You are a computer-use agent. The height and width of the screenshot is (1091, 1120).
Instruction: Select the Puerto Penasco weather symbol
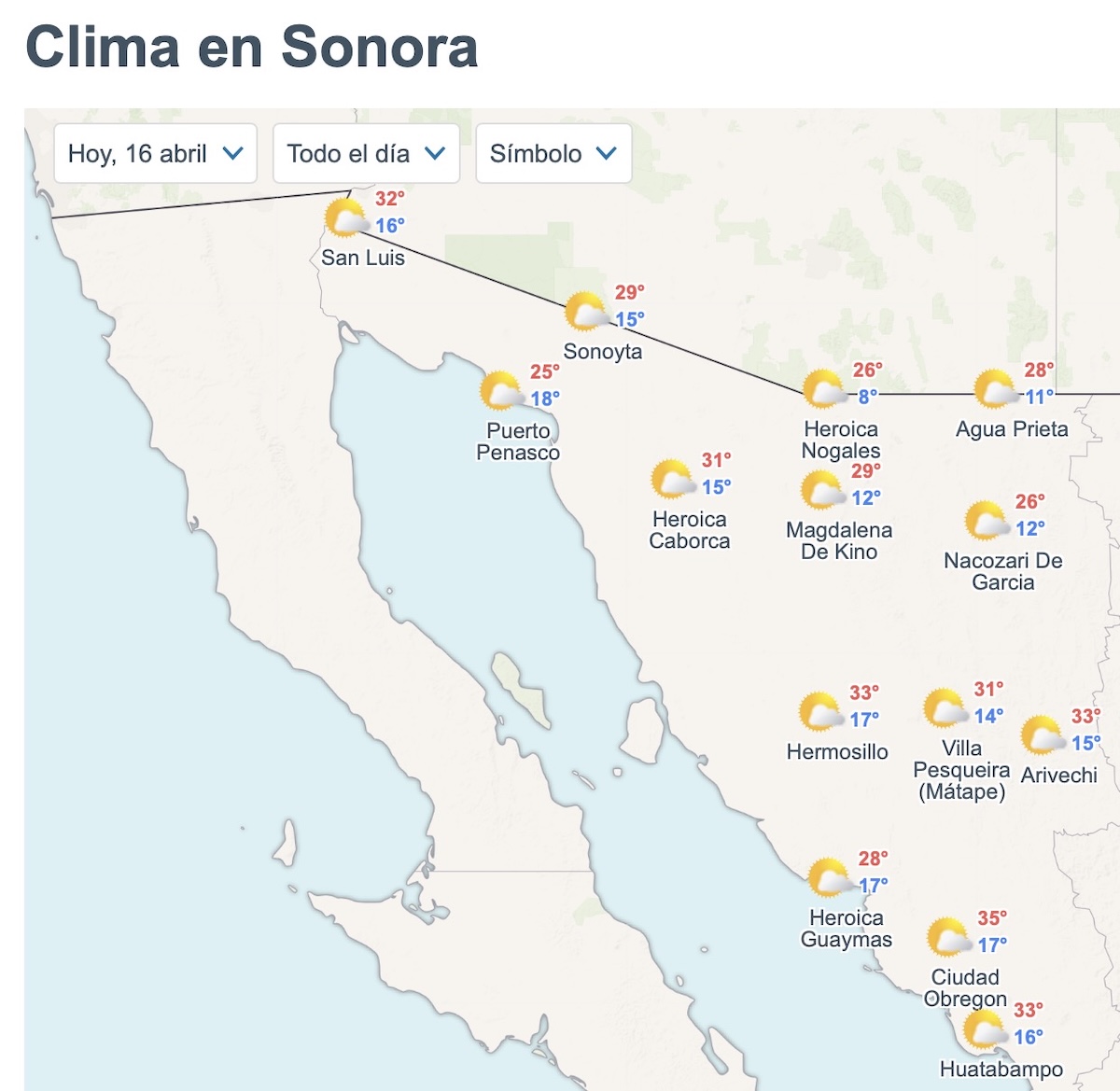coord(501,392)
